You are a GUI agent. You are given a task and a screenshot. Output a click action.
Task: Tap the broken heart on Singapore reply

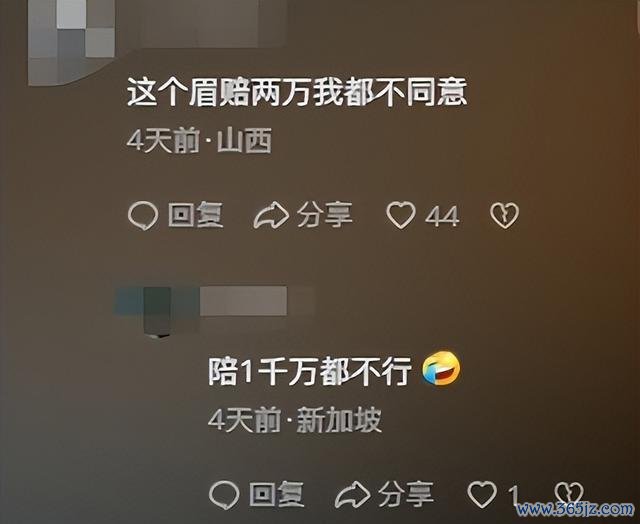pos(569,494)
